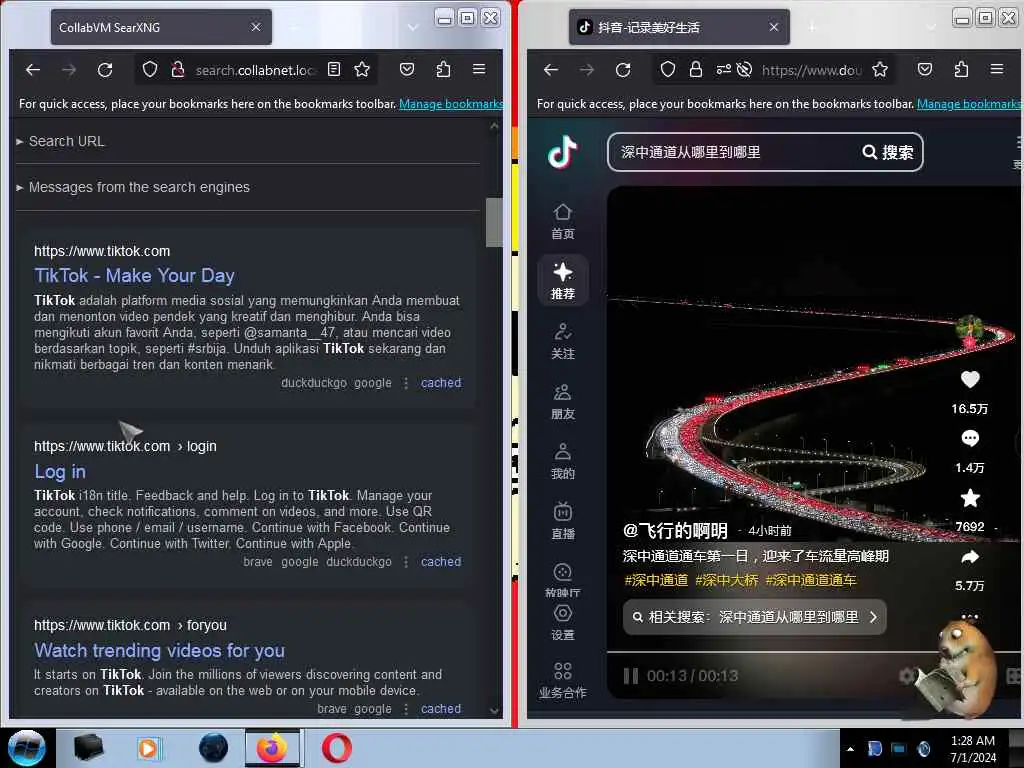
Task: Show hidden tray icons arrow
Action: pyautogui.click(x=850, y=749)
